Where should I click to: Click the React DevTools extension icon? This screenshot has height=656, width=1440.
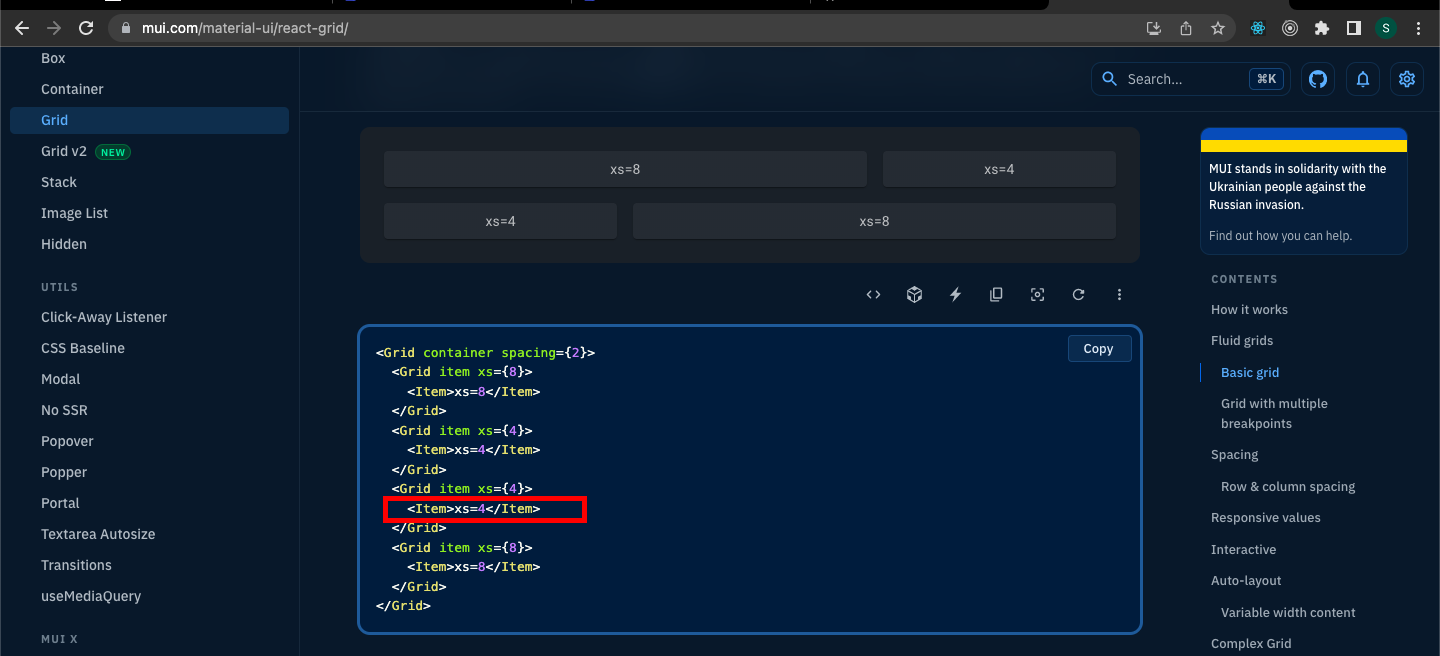pos(1257,28)
